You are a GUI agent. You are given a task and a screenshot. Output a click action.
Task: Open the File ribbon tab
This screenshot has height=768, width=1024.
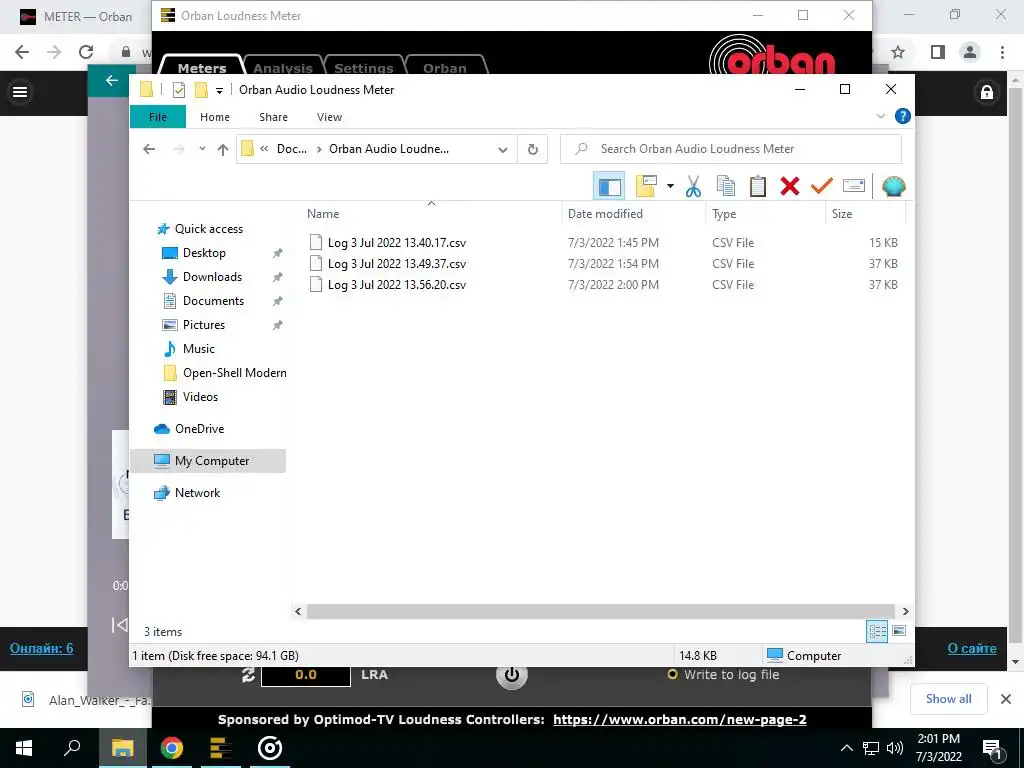[x=157, y=117]
